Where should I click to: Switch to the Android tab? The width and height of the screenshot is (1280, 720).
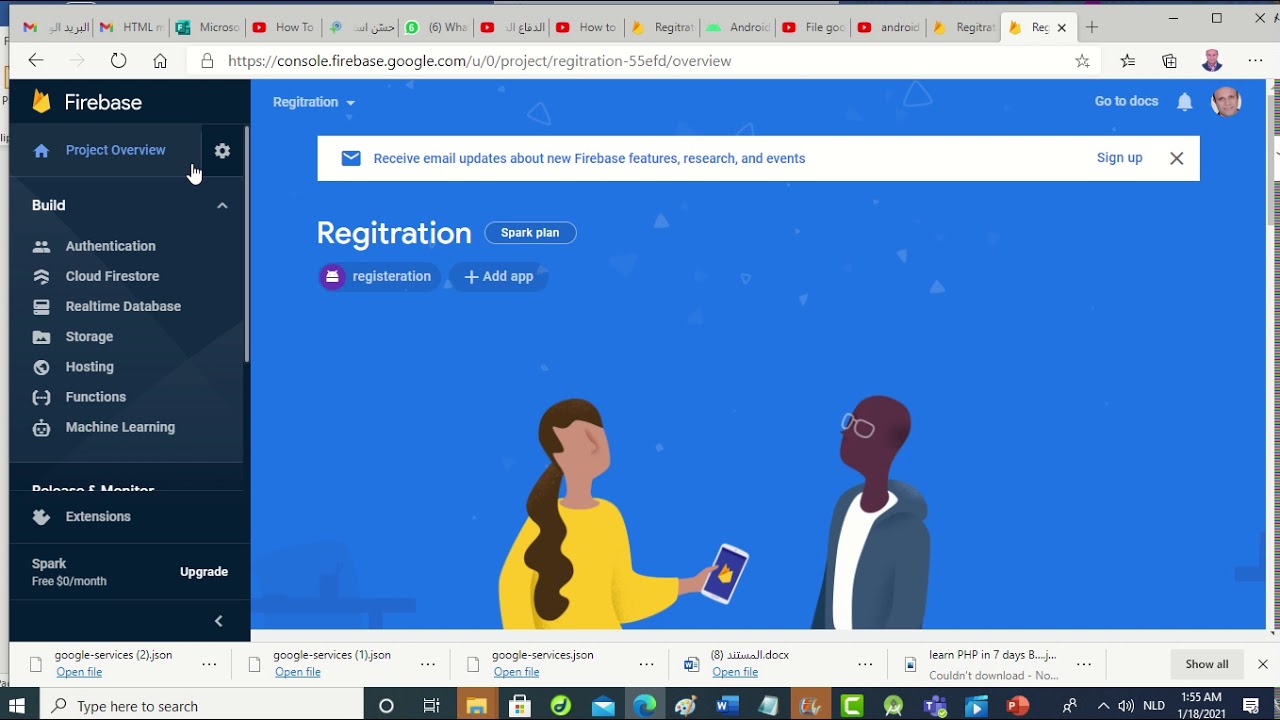pyautogui.click(x=740, y=27)
